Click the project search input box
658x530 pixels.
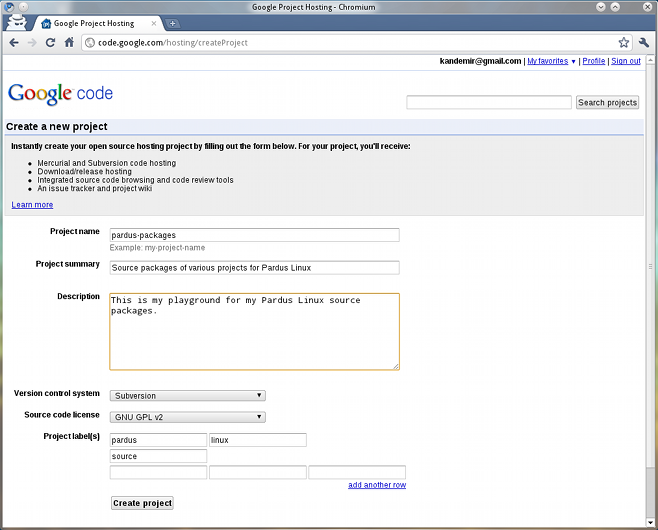pyautogui.click(x=489, y=102)
